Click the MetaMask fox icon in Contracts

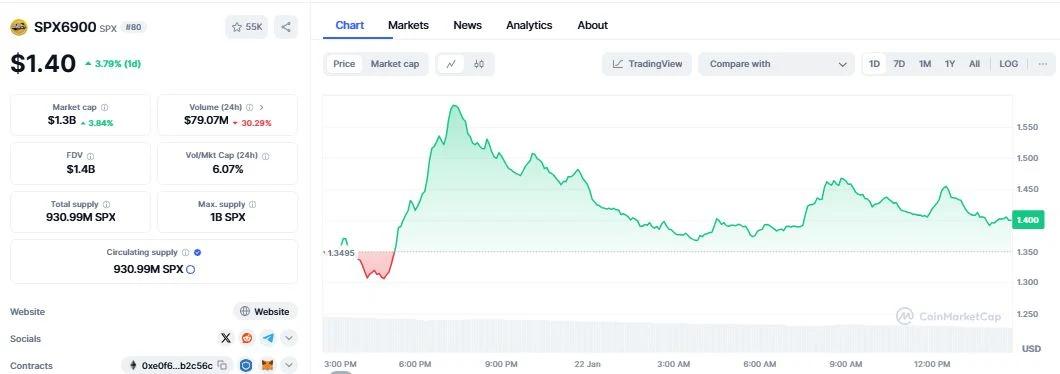[x=268, y=366]
